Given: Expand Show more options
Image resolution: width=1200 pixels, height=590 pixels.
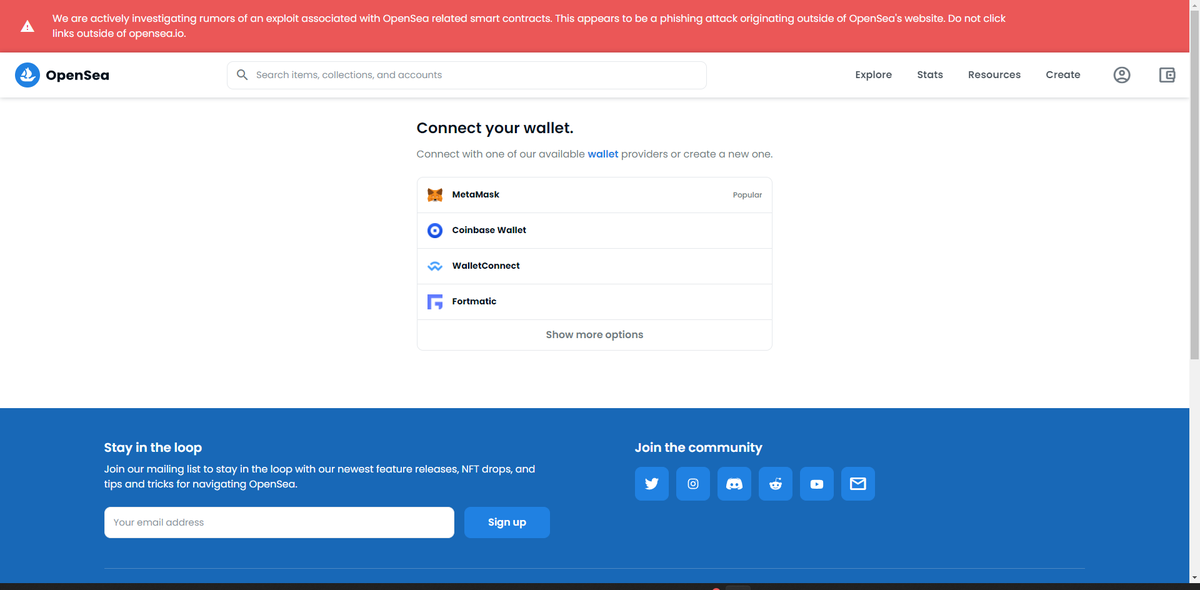Looking at the screenshot, I should 594,335.
